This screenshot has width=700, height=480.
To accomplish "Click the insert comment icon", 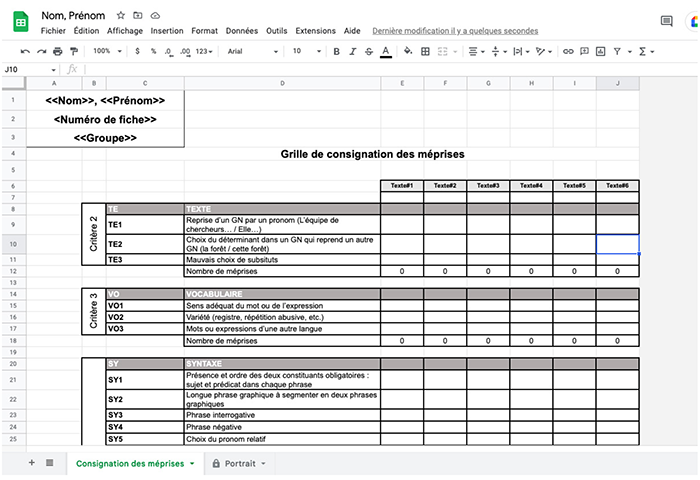I will click(584, 51).
